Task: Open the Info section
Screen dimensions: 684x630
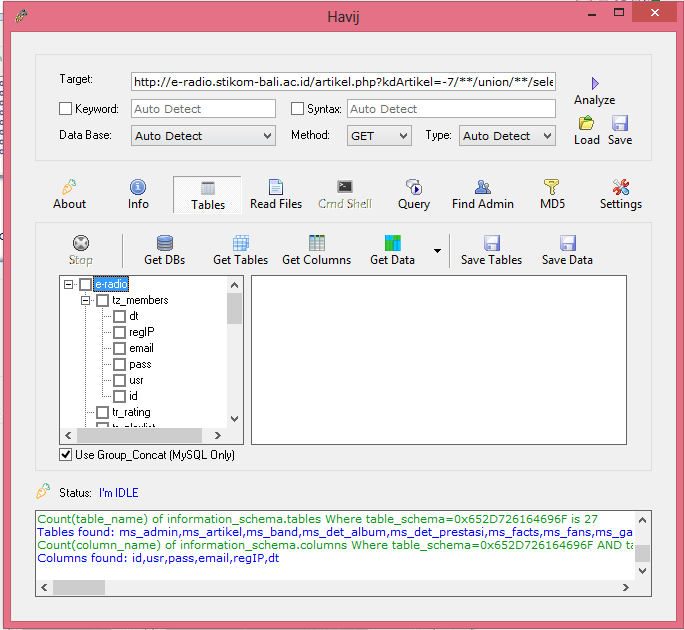Action: point(138,195)
